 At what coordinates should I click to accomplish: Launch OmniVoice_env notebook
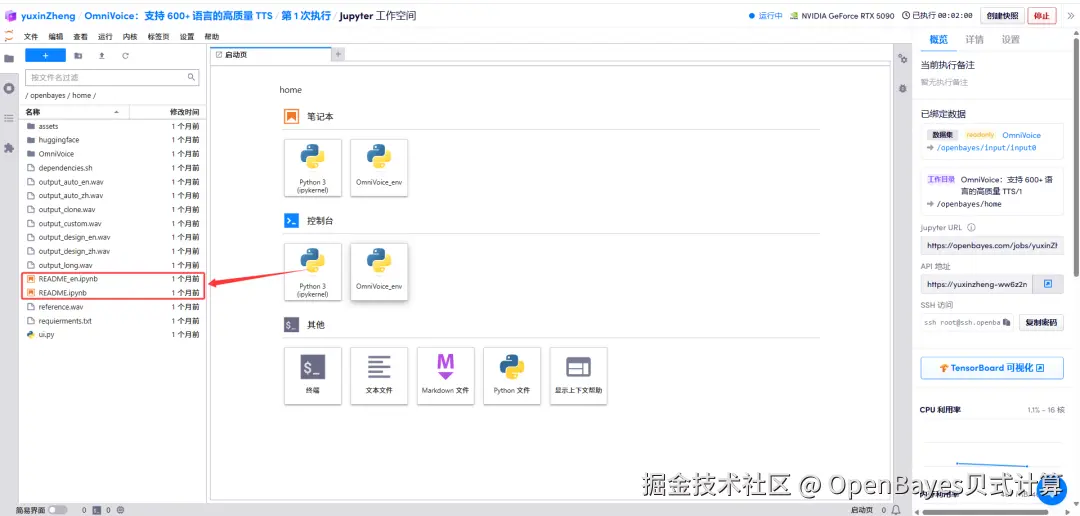[x=379, y=168]
